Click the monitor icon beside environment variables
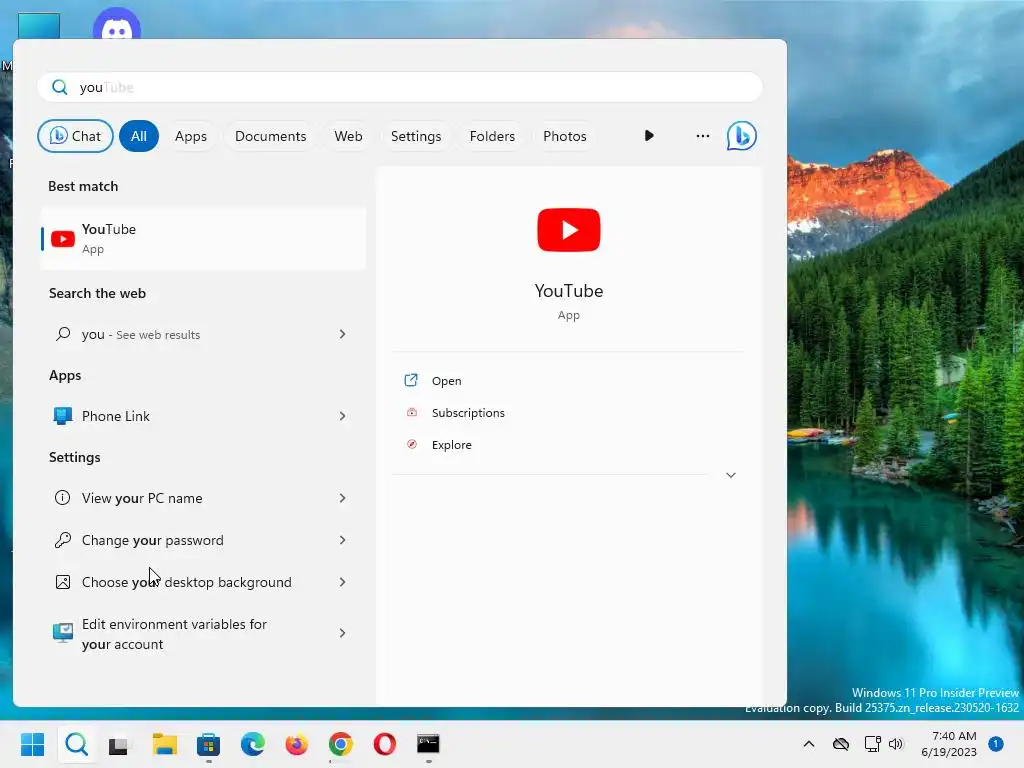This screenshot has width=1024, height=768. tap(63, 633)
